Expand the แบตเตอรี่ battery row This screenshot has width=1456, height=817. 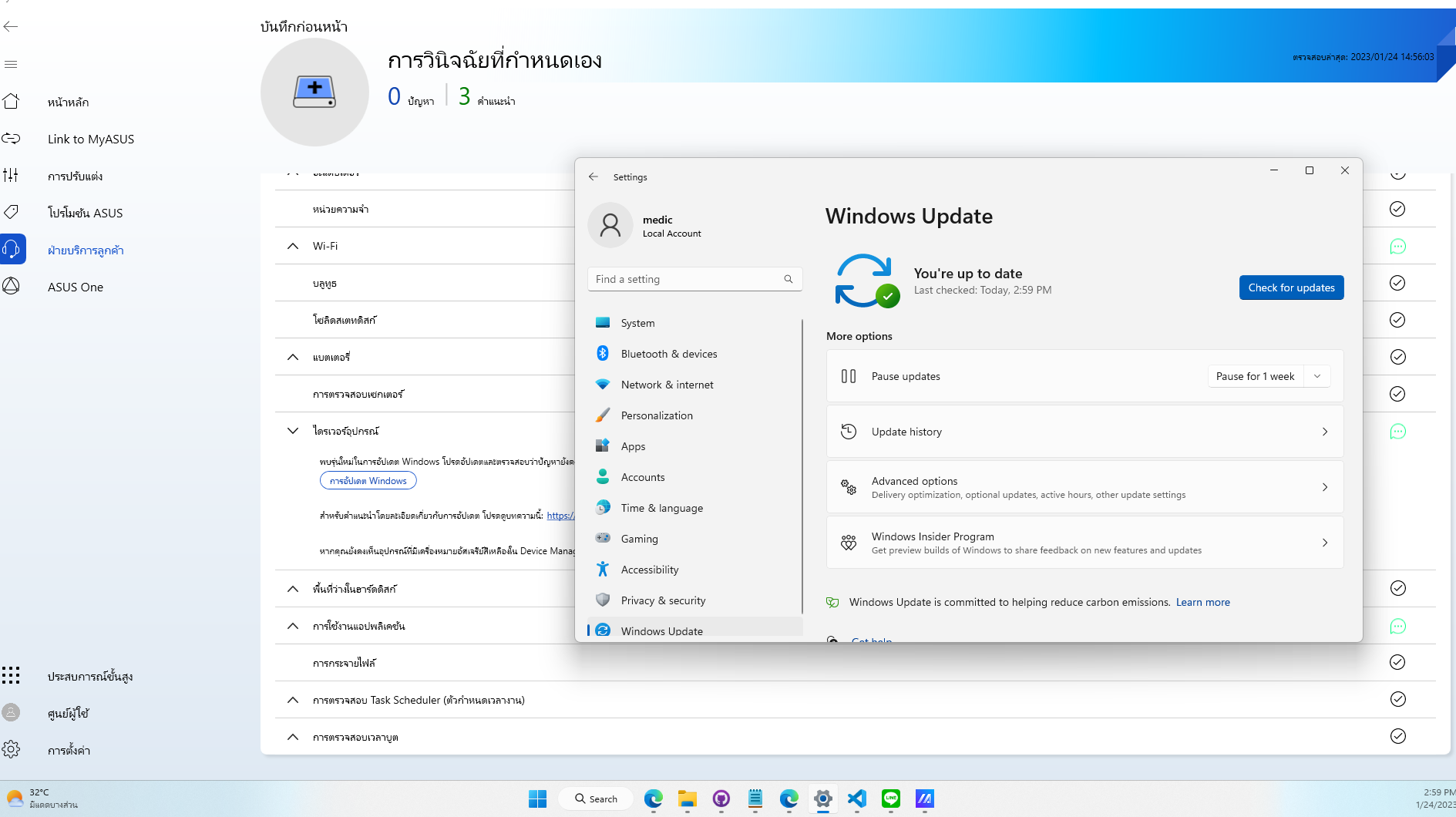click(x=293, y=357)
